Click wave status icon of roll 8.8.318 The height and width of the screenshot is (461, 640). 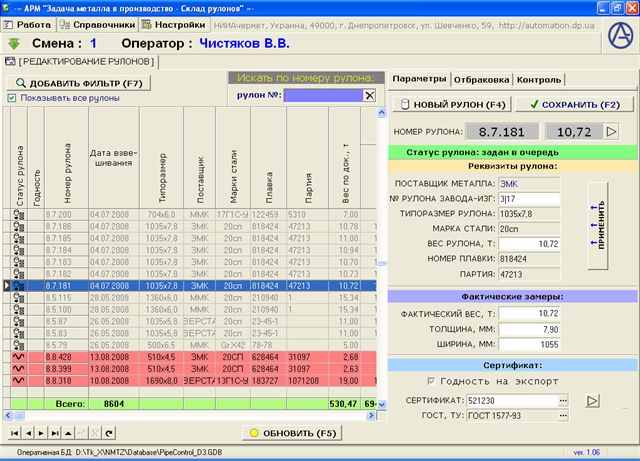point(19,381)
